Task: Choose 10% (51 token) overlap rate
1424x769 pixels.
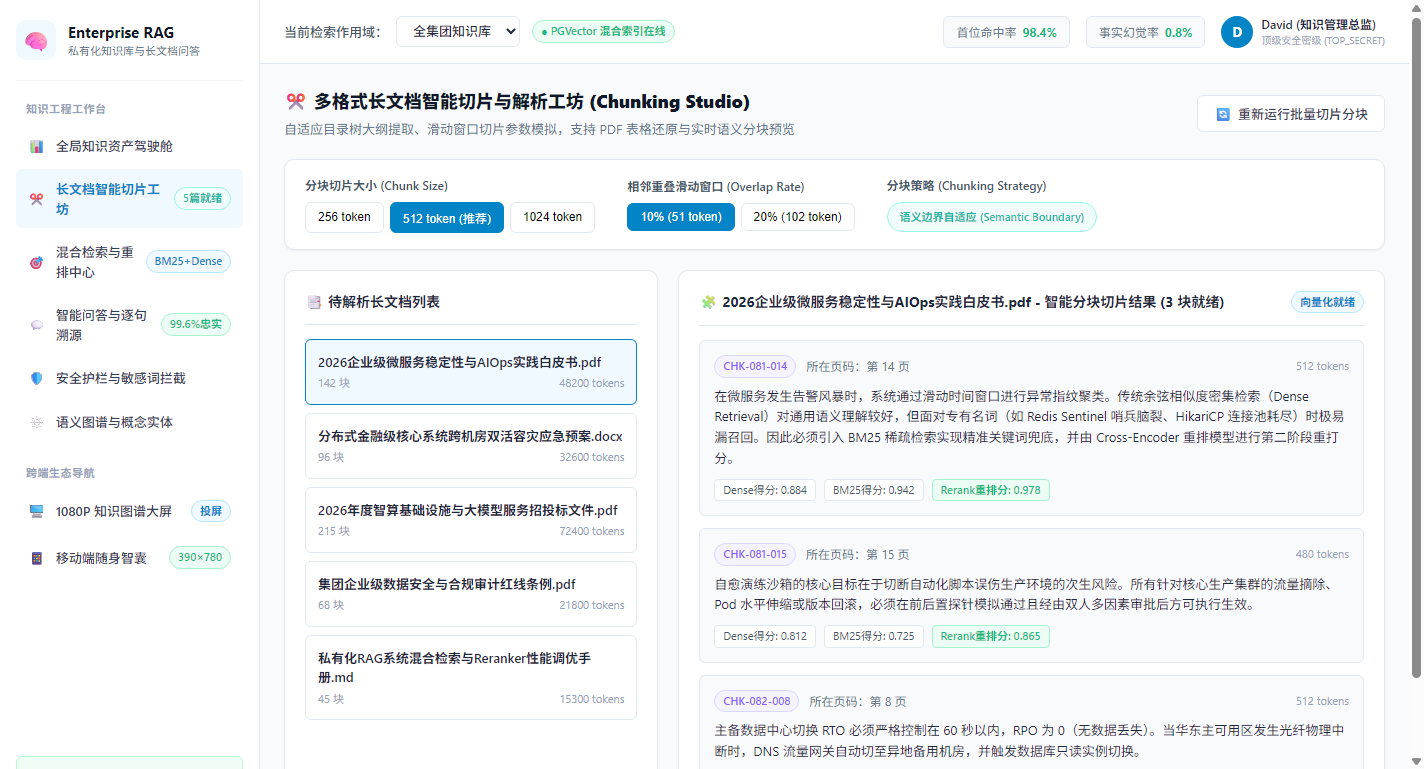Action: point(681,217)
